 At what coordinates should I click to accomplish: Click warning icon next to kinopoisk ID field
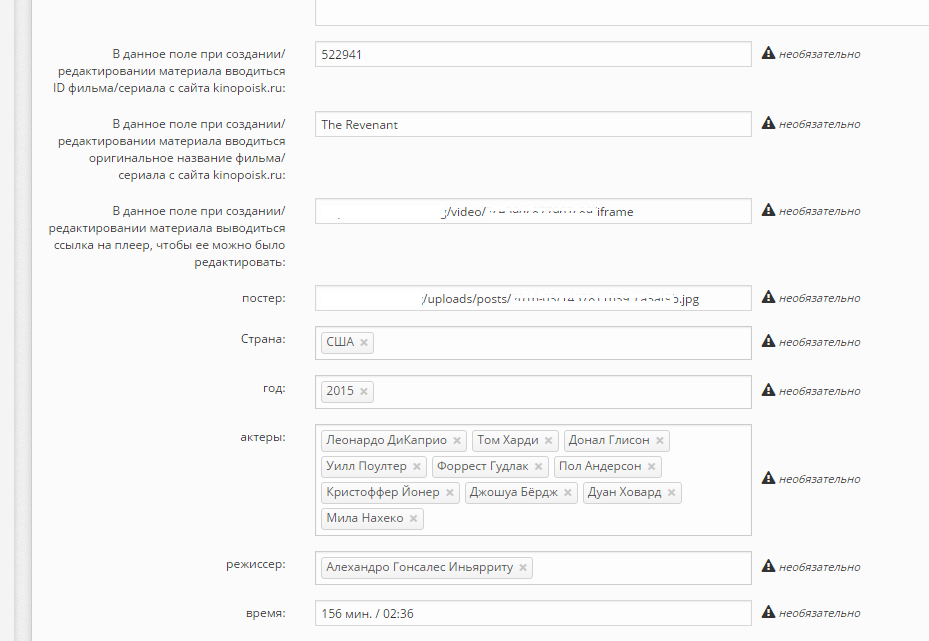(768, 53)
